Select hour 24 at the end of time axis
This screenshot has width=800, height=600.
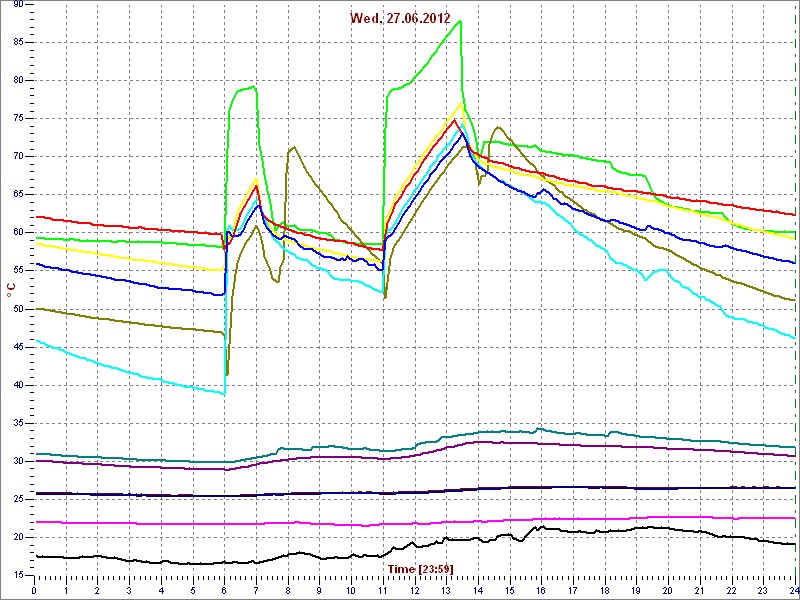(x=794, y=589)
